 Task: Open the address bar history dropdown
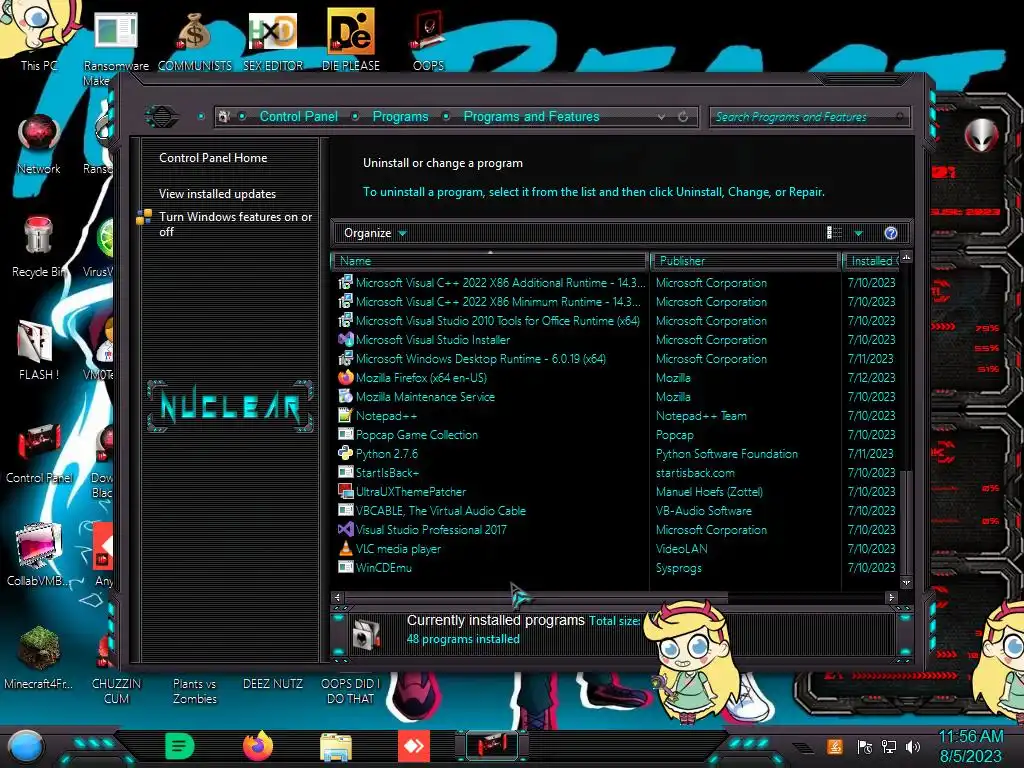(662, 117)
